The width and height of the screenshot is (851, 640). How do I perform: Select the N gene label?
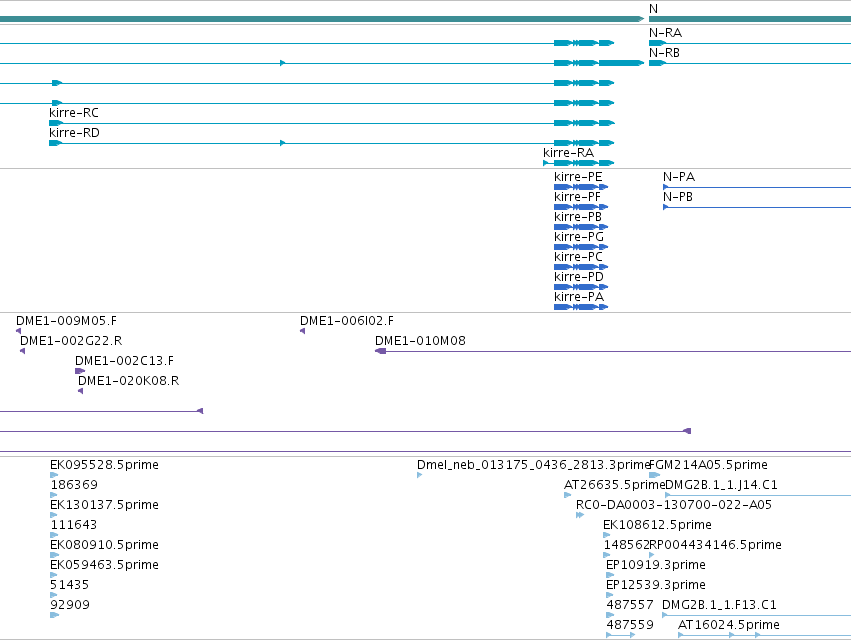point(653,9)
